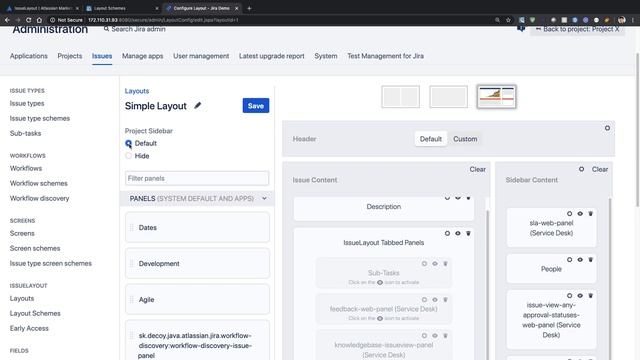Open Early Access in sidebar

coord(29,328)
